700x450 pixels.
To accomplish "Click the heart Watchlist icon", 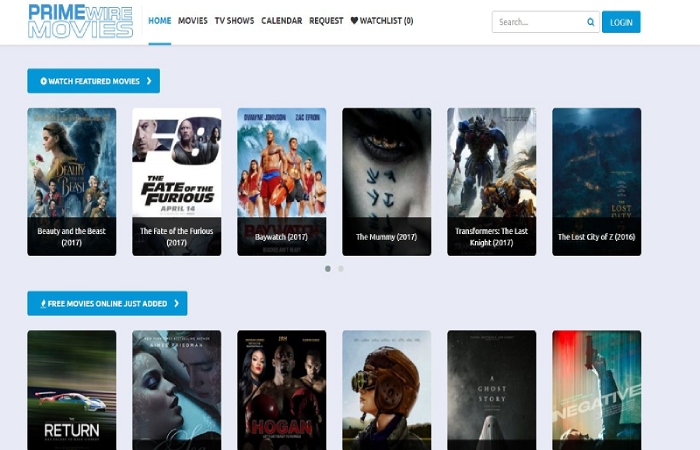I will pos(354,21).
